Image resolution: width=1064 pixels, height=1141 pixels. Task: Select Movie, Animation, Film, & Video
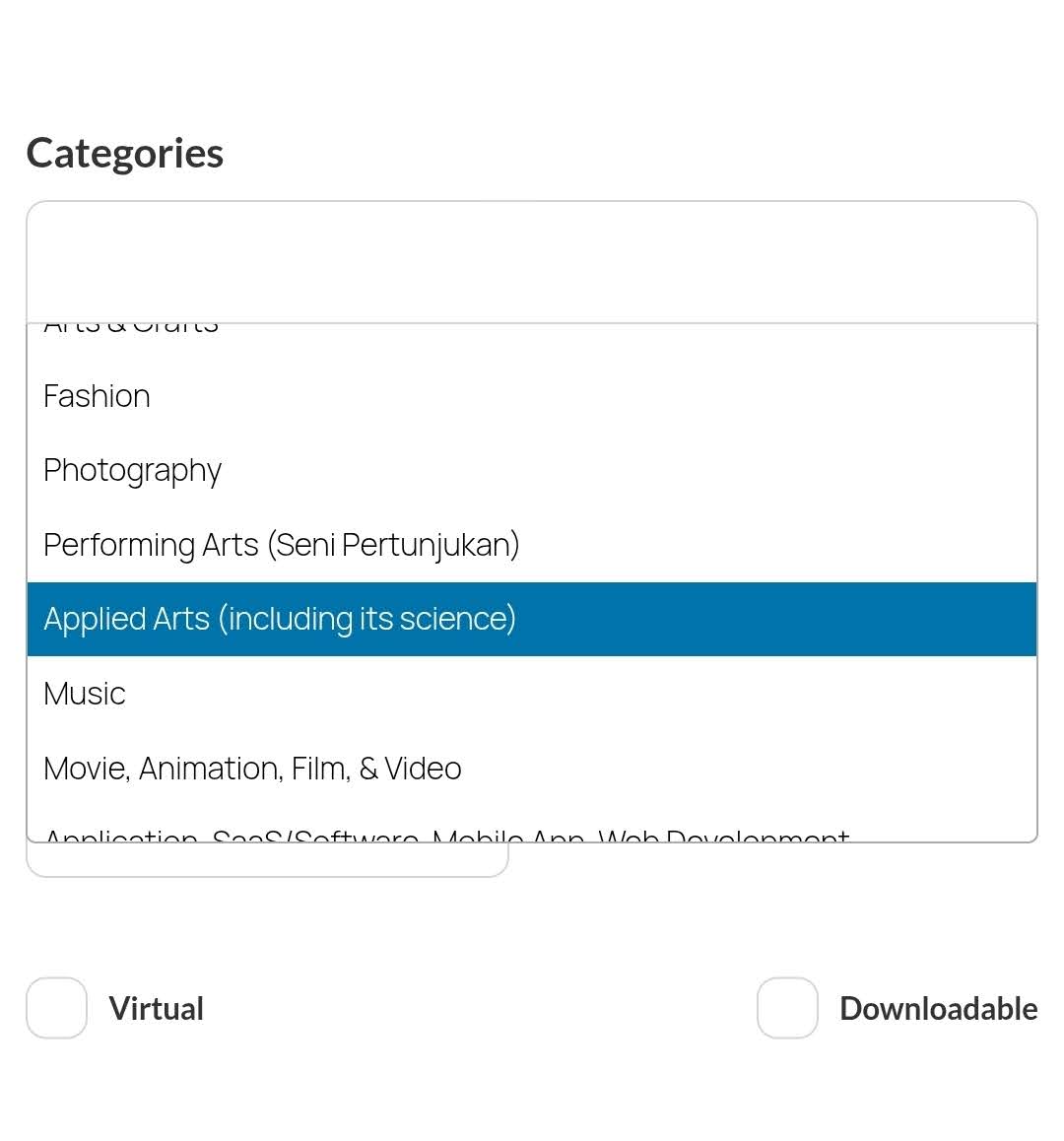[x=252, y=769]
